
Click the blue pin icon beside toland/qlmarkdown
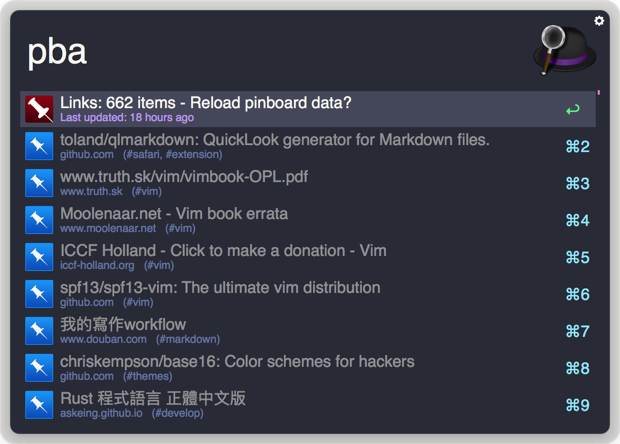(39, 146)
